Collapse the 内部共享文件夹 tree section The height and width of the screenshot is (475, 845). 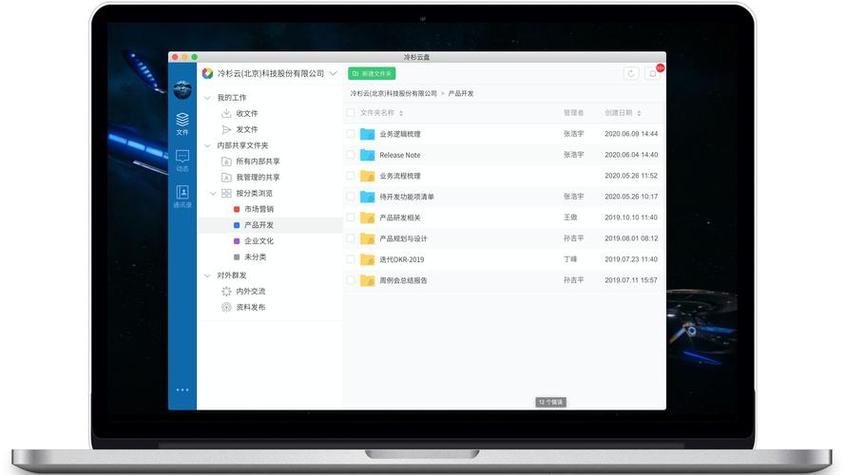[x=207, y=146]
